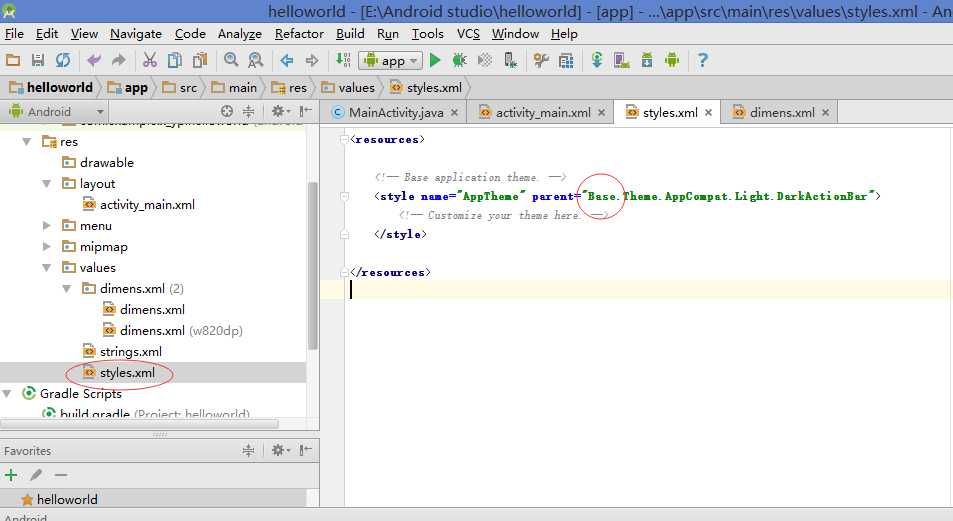Open the Navigate menu
Screen dimensions: 953x521
click(x=136, y=34)
